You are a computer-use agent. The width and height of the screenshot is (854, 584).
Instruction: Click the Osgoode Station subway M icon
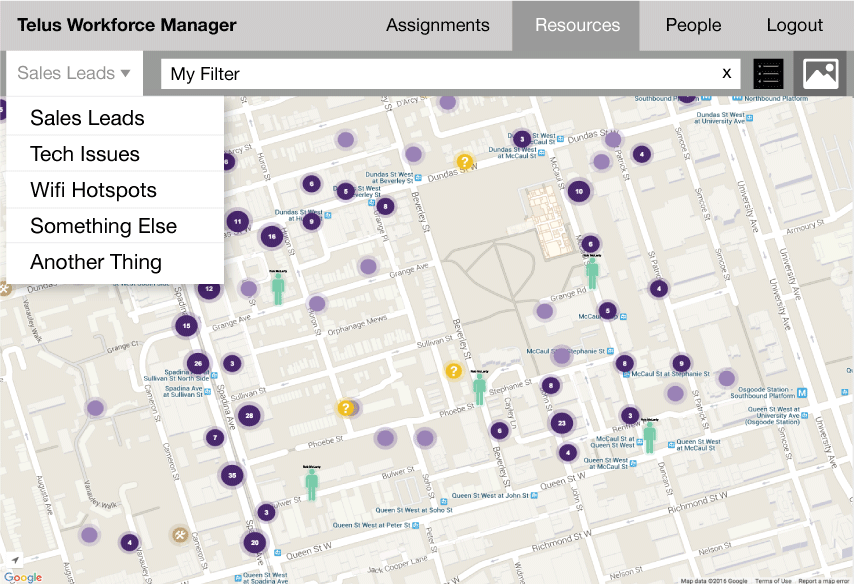[802, 393]
